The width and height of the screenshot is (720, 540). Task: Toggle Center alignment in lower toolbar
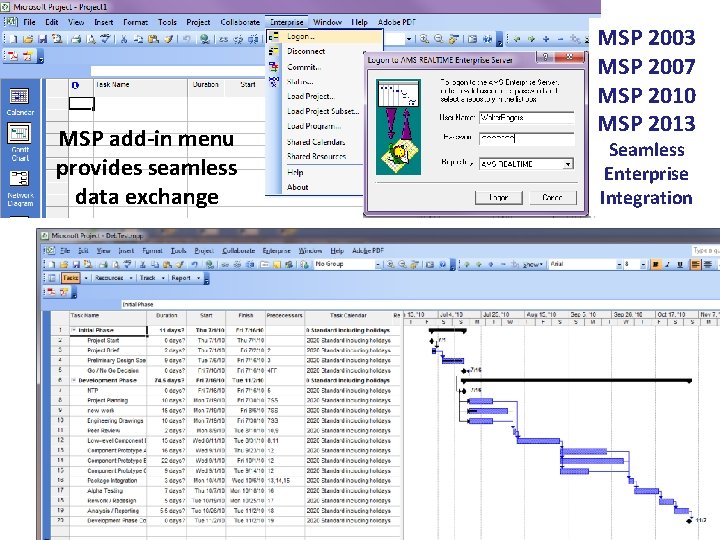pos(708,264)
